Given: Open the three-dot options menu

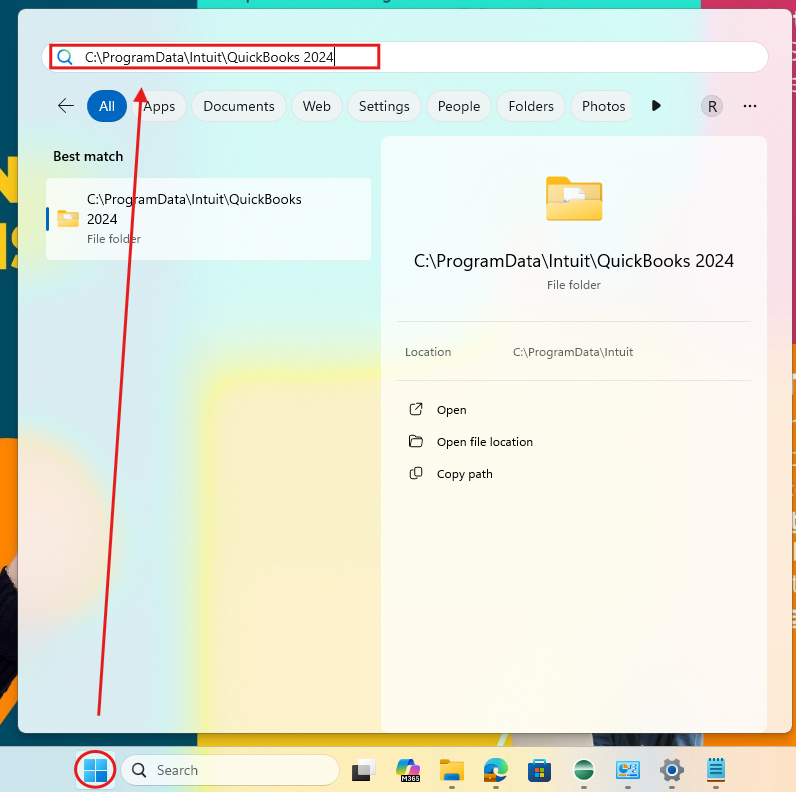Looking at the screenshot, I should (750, 106).
